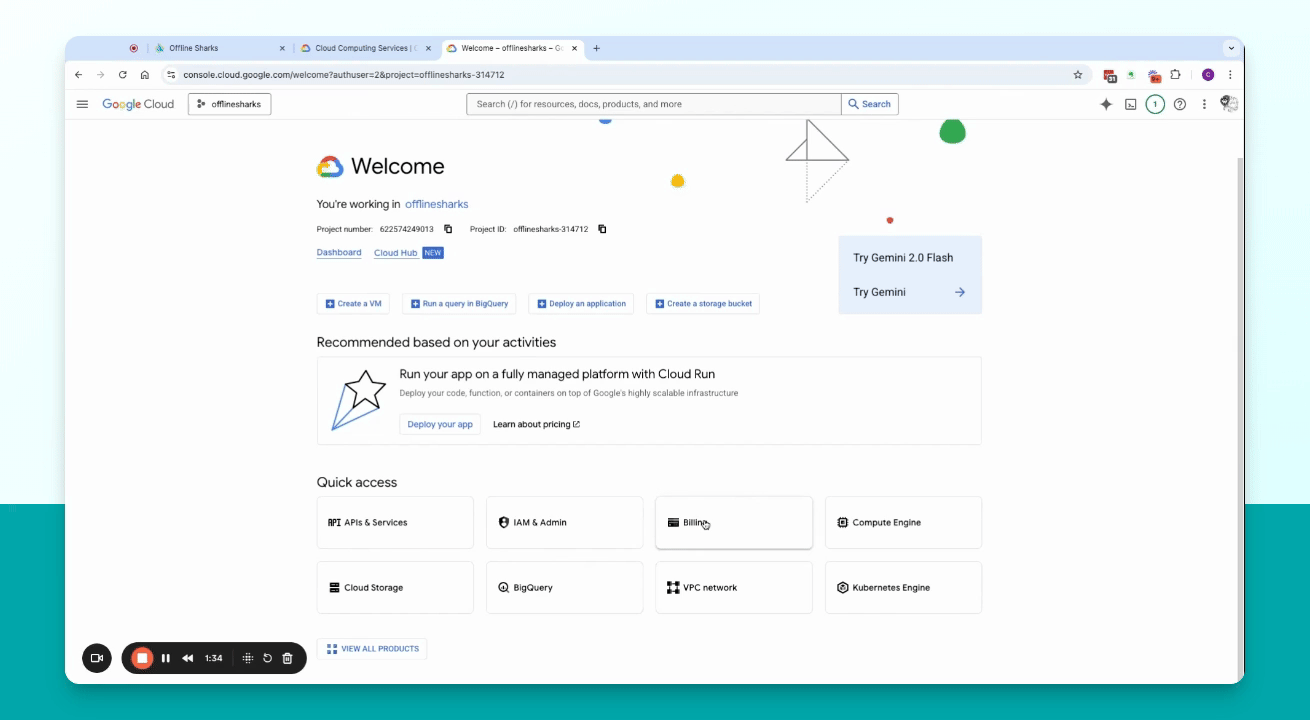1310x720 pixels.
Task: Rewind the screen recording
Action: (x=188, y=658)
